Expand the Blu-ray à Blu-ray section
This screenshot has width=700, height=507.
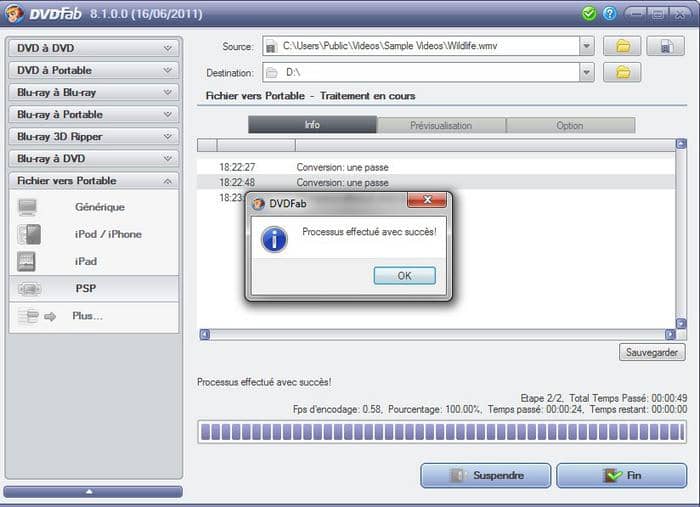pos(94,92)
